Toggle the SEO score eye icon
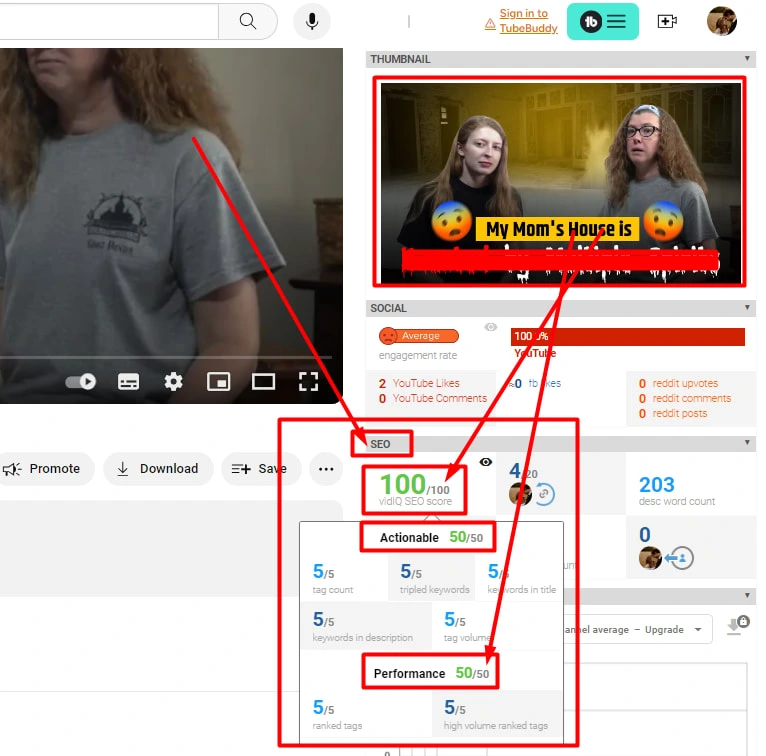The image size is (766, 756). pyautogui.click(x=486, y=462)
